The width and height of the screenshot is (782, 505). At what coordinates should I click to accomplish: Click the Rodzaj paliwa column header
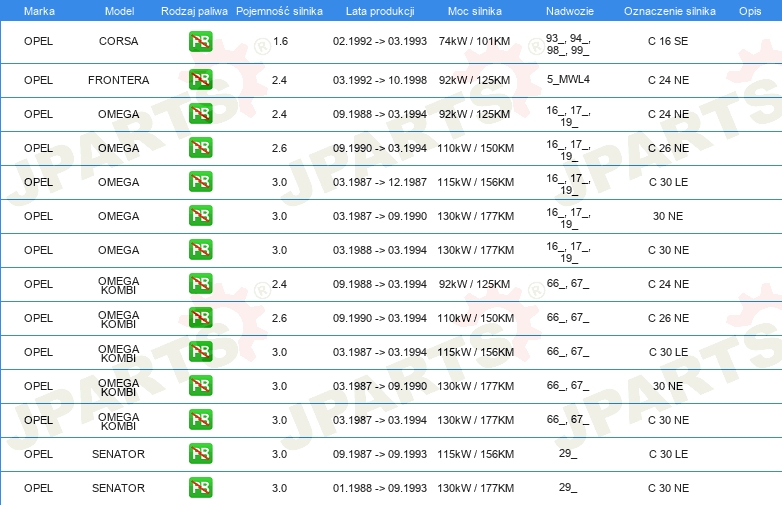(x=194, y=11)
